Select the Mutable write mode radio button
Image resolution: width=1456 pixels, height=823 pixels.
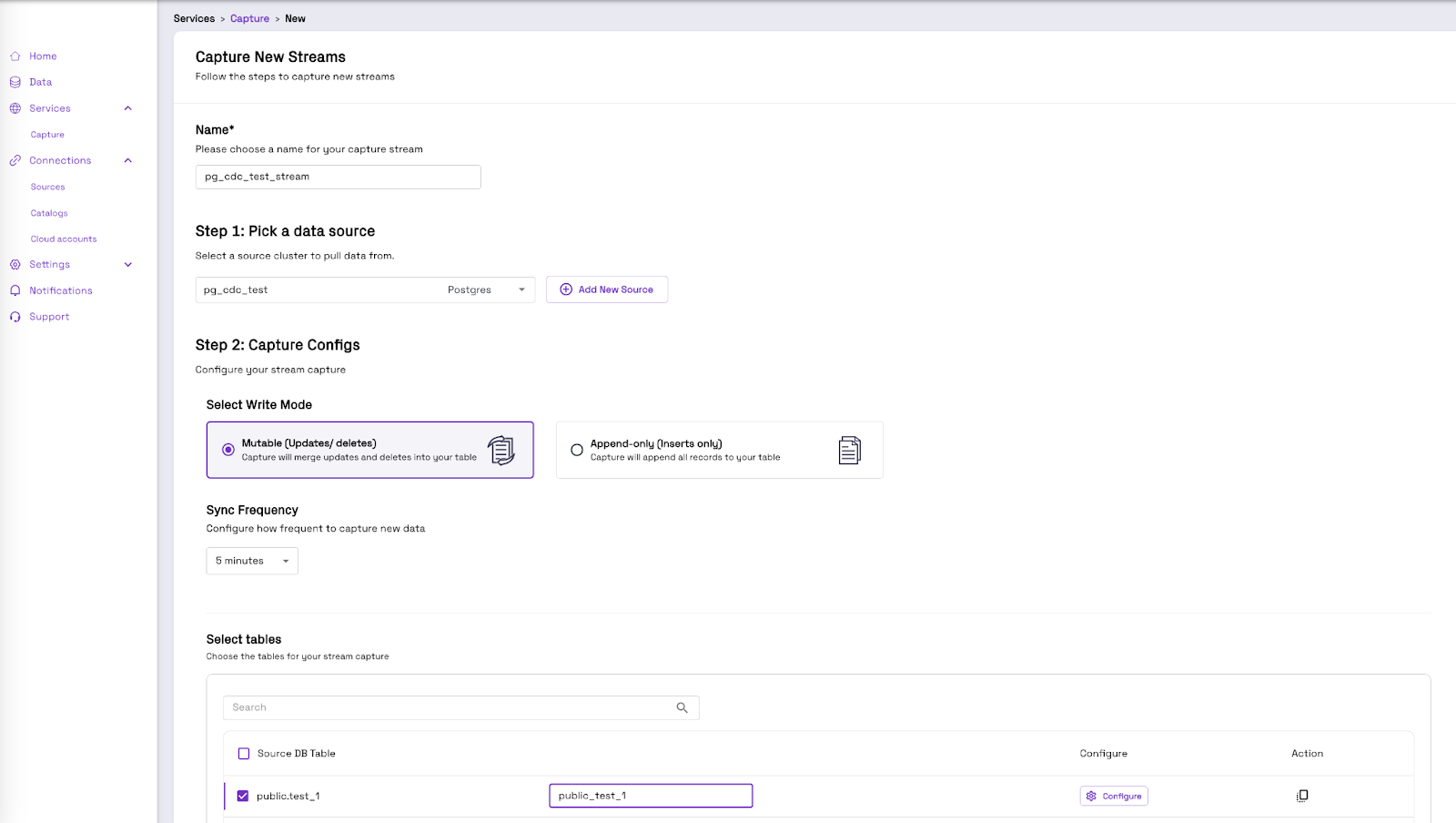pyautogui.click(x=228, y=450)
